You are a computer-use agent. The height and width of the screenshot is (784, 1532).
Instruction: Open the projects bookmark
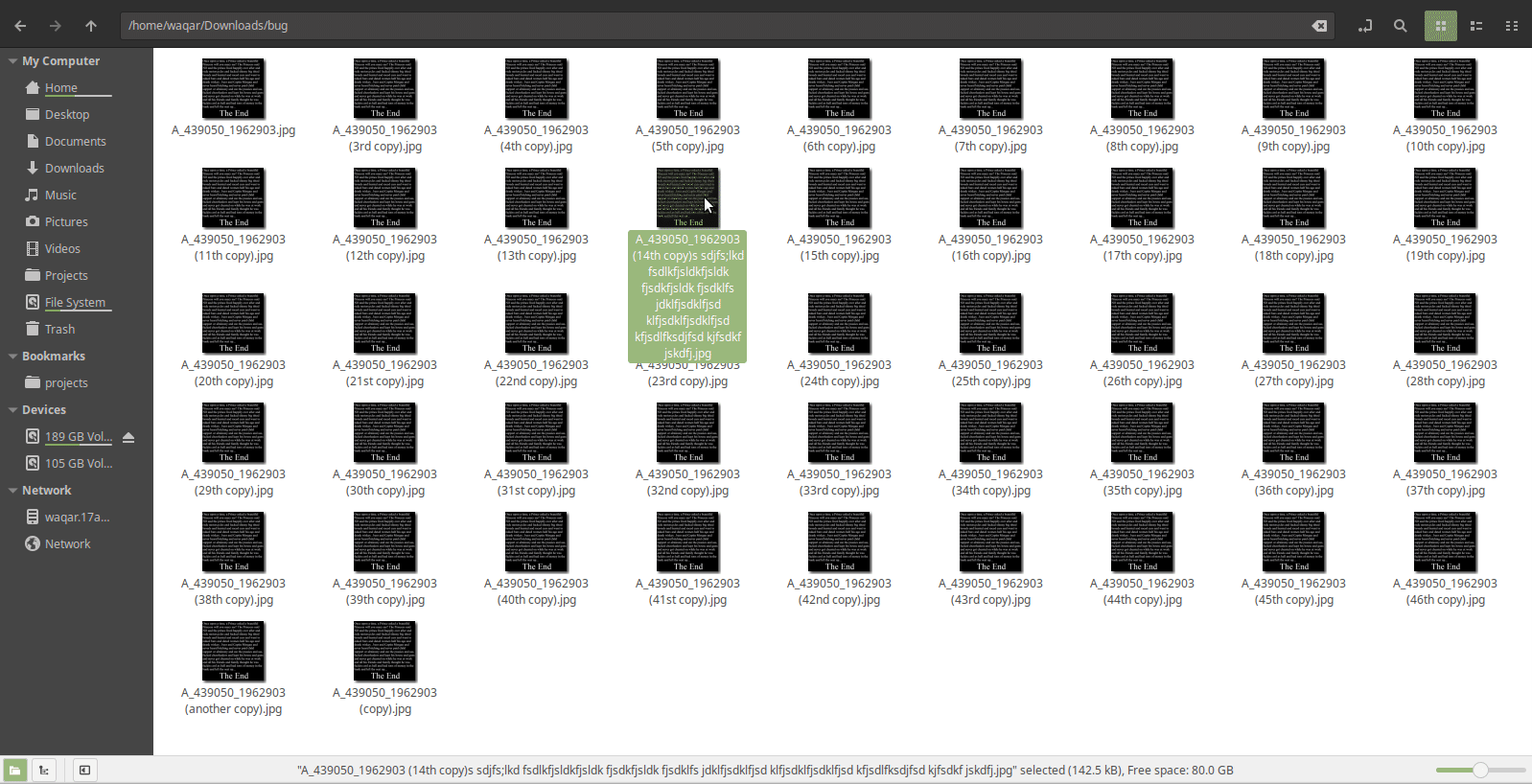click(66, 382)
